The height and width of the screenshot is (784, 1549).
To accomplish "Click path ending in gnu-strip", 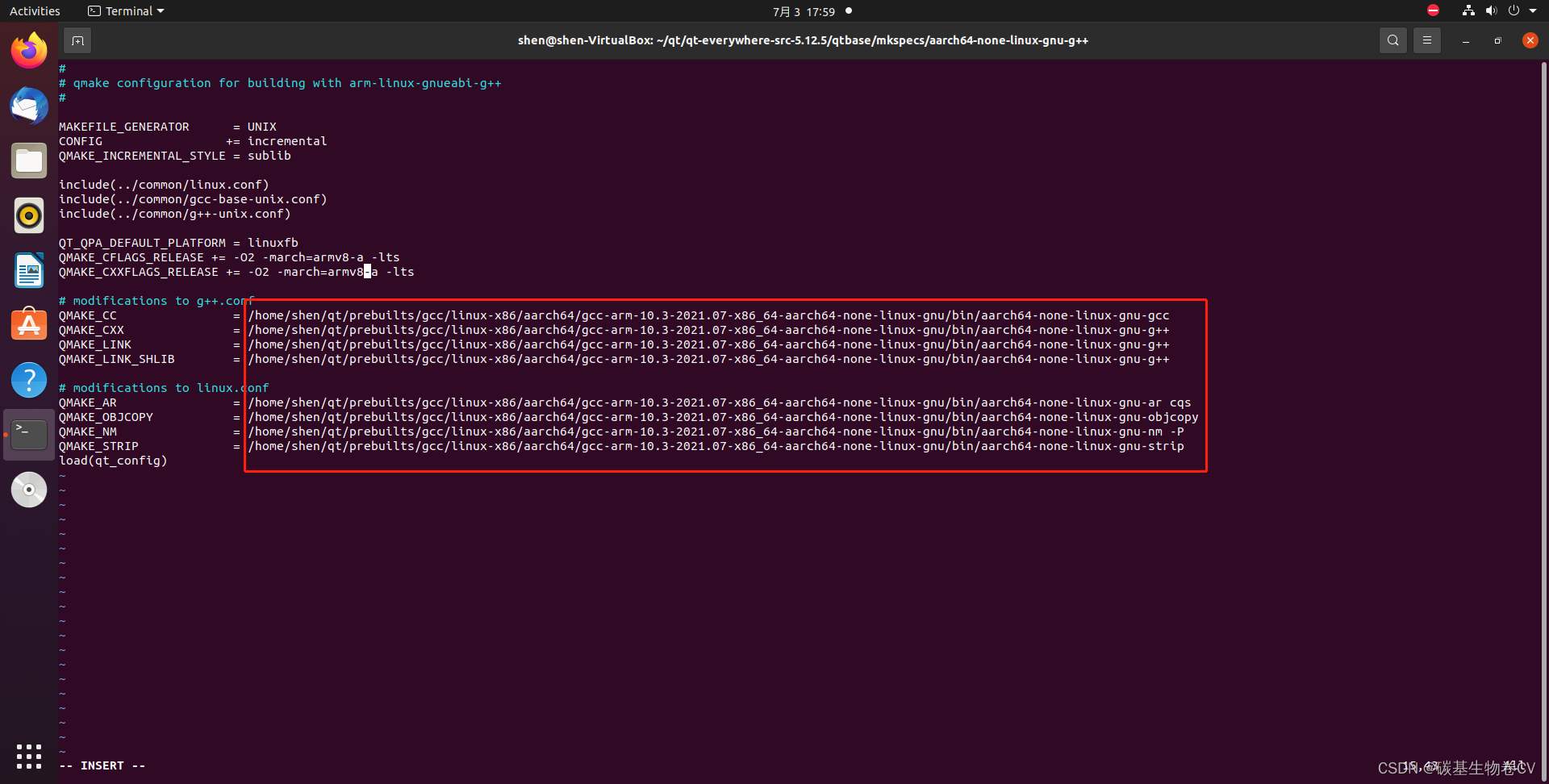I will [716, 446].
